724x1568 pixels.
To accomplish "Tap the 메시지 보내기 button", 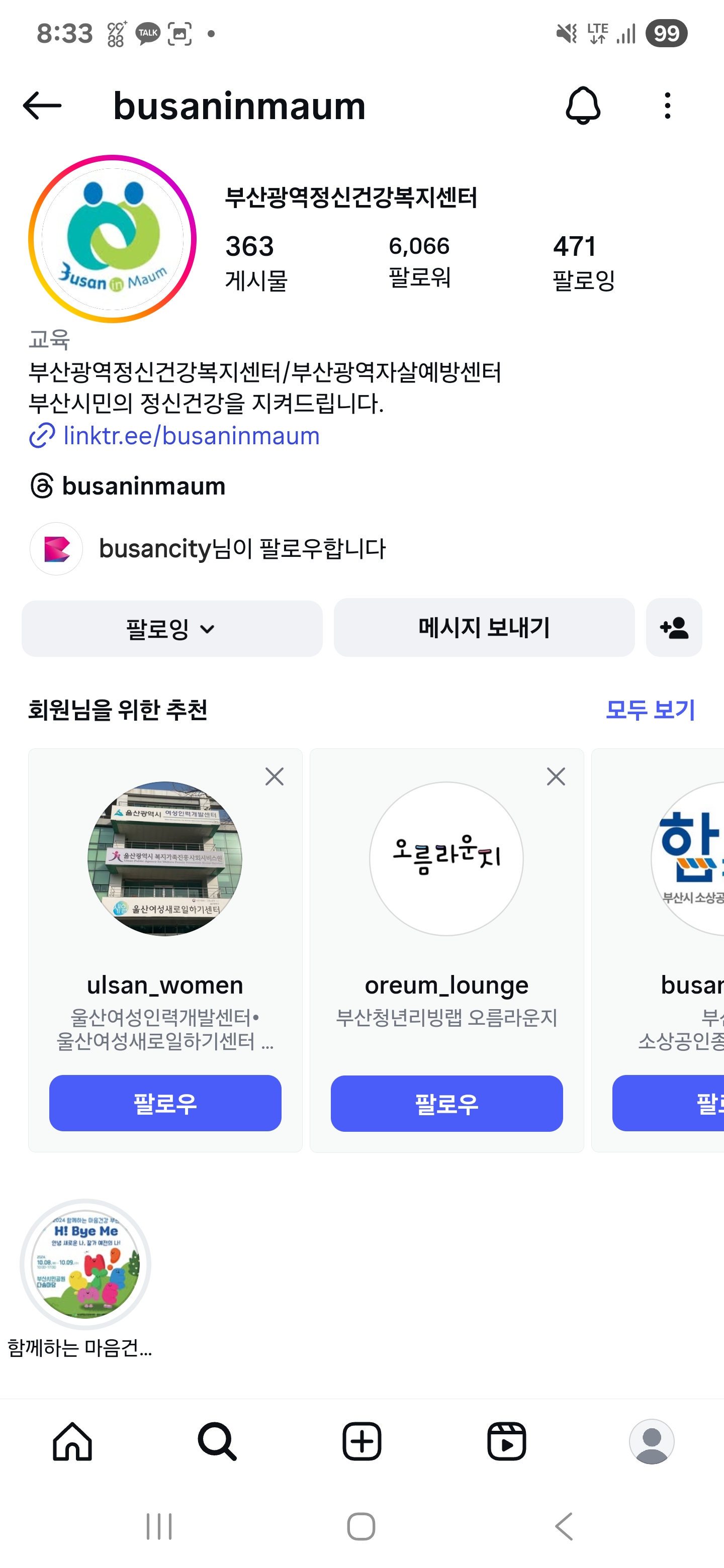I will tap(484, 628).
